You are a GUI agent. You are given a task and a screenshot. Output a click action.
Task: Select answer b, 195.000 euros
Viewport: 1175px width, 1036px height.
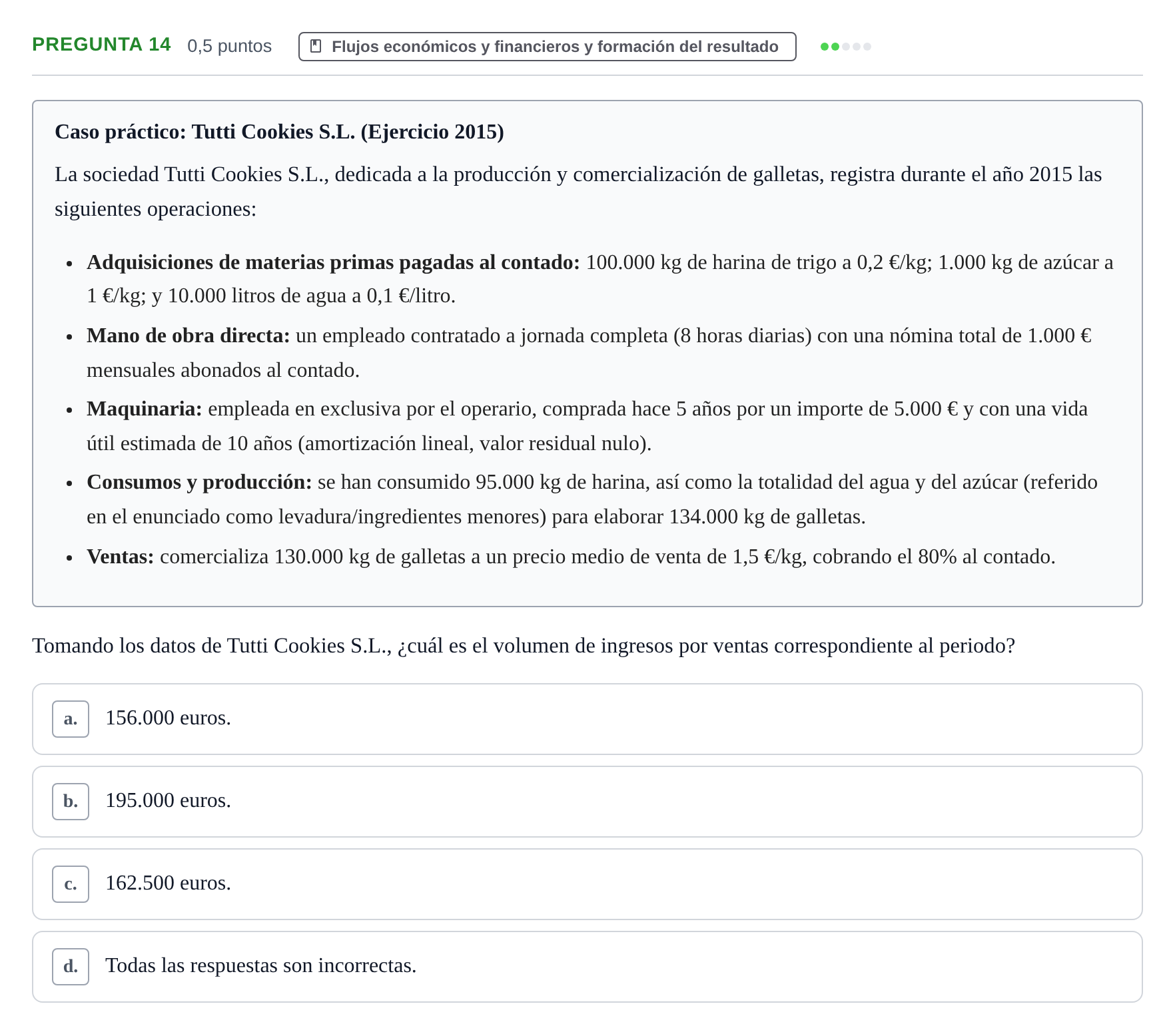[587, 802]
